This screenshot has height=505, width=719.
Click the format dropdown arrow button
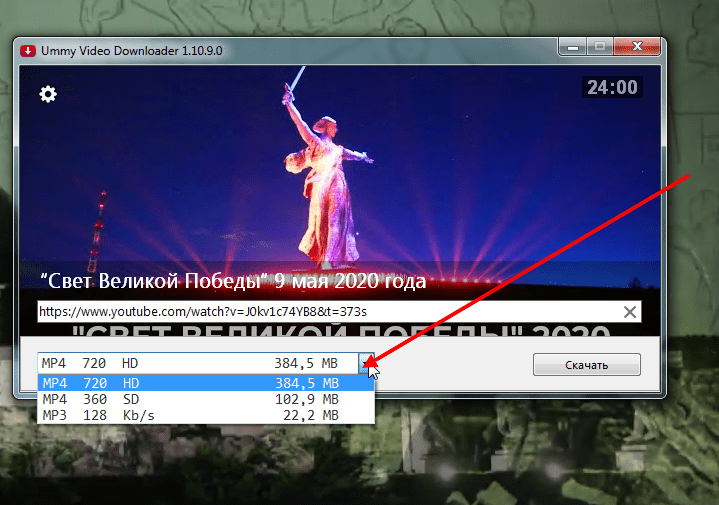coord(367,364)
